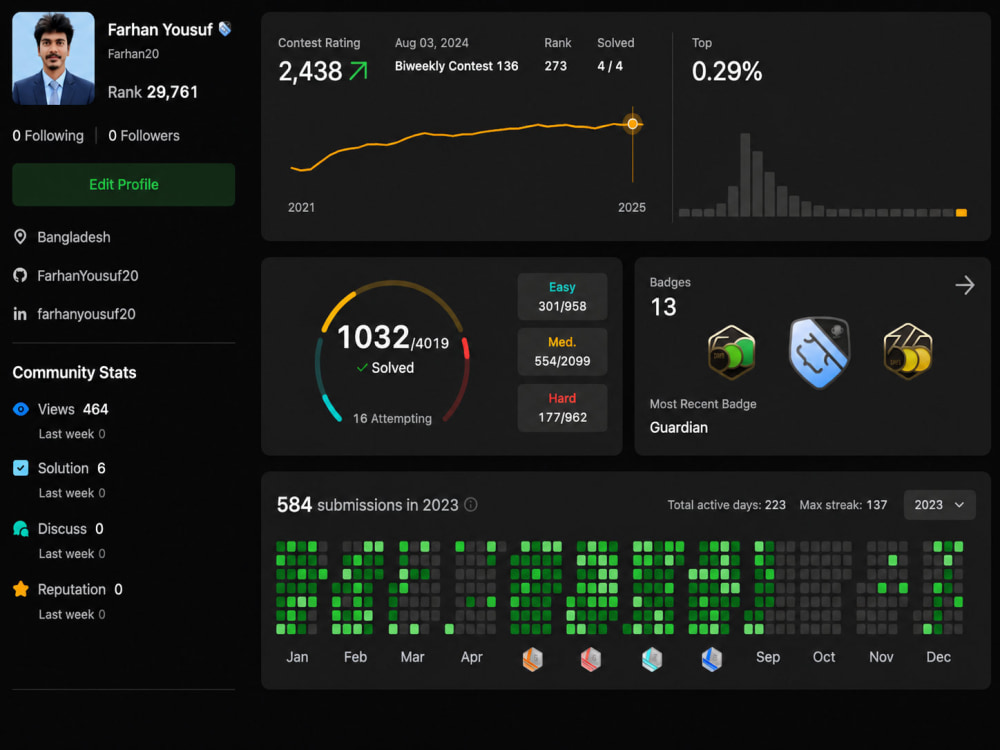Click the Max streak: 137 text
The image size is (1000, 750).
click(x=843, y=504)
